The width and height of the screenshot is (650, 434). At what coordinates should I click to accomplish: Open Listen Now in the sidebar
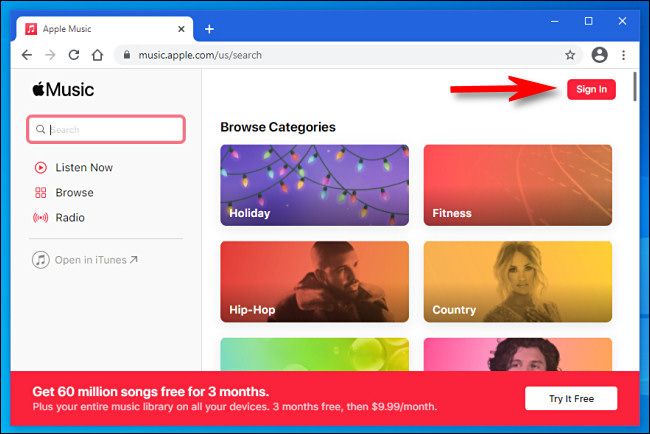tap(73, 167)
